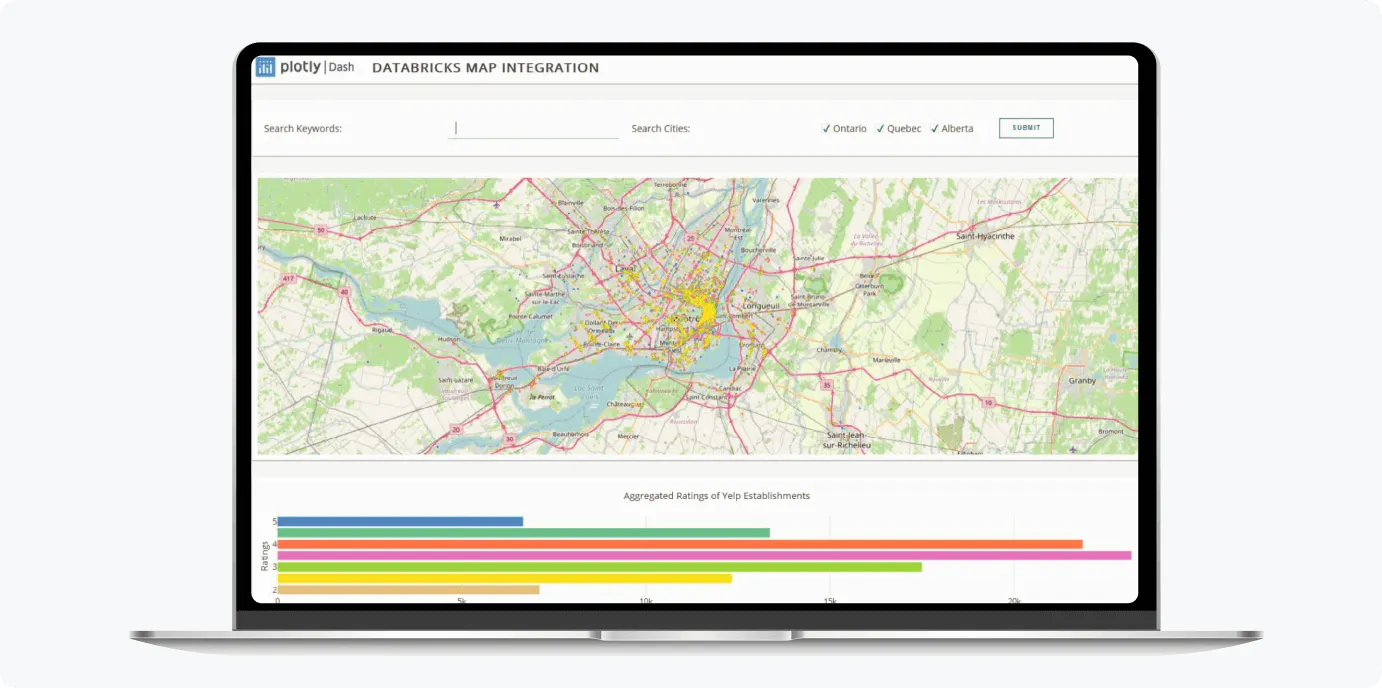Click the Plotly bar-chart logo icon

(265, 67)
